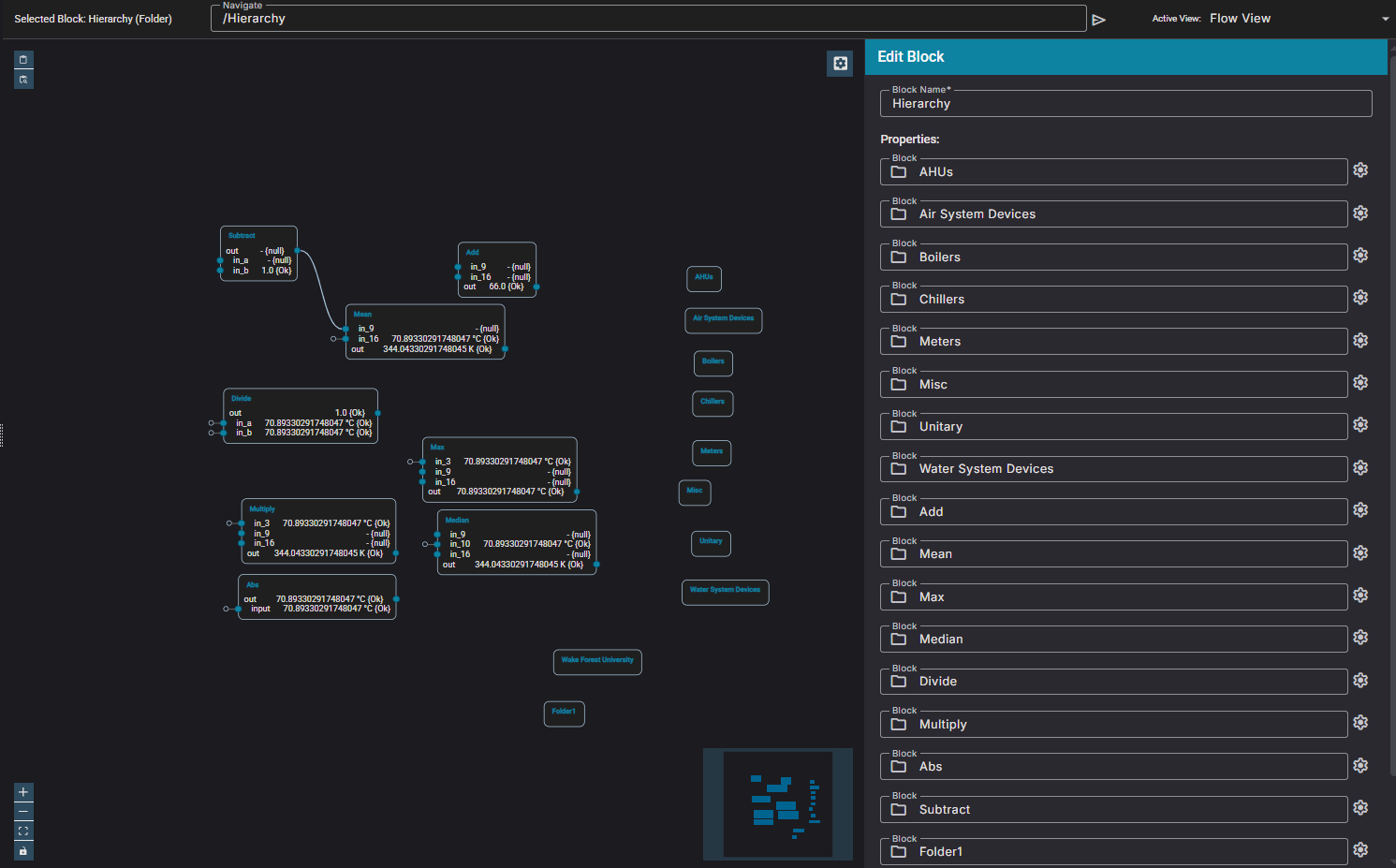
Task: Open settings gear for Subtract property
Action: point(1360,808)
